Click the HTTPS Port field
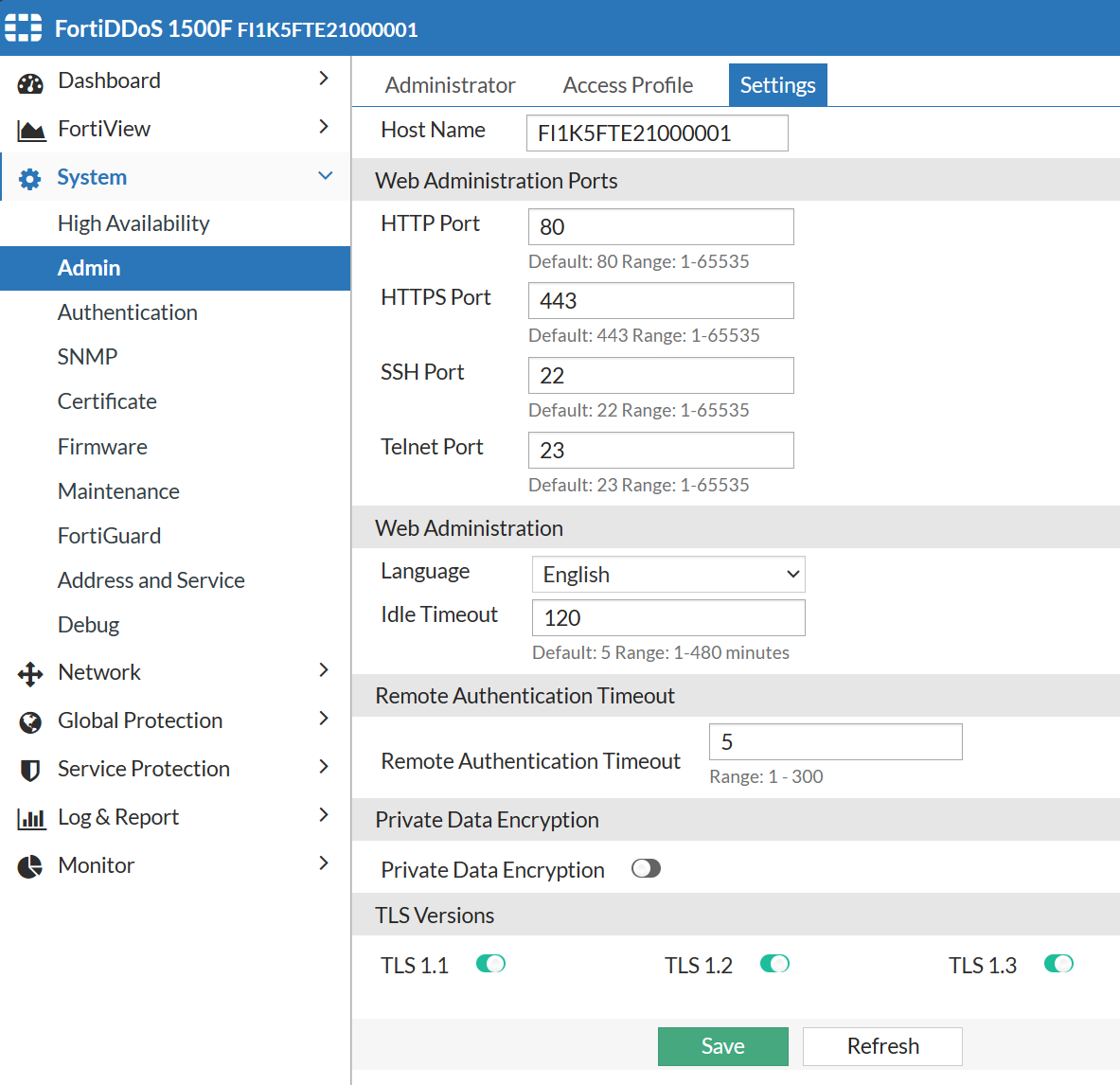 pyautogui.click(x=661, y=301)
